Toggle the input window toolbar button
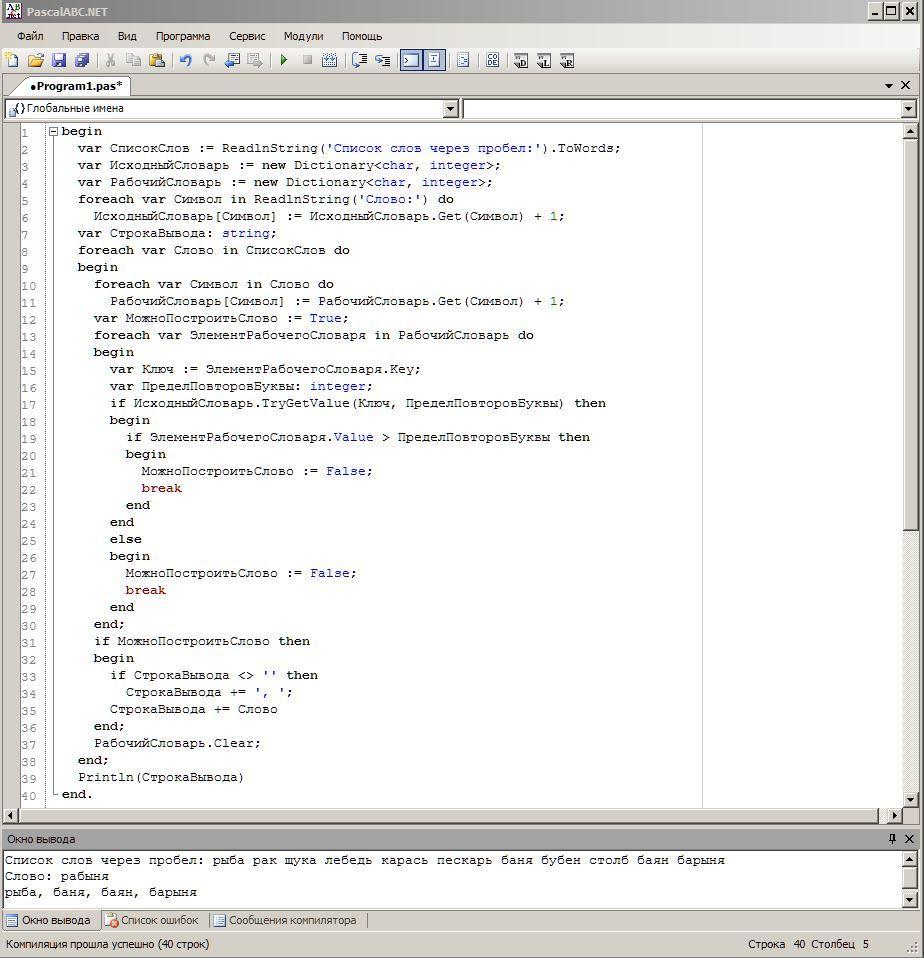The image size is (924, 958). (434, 60)
